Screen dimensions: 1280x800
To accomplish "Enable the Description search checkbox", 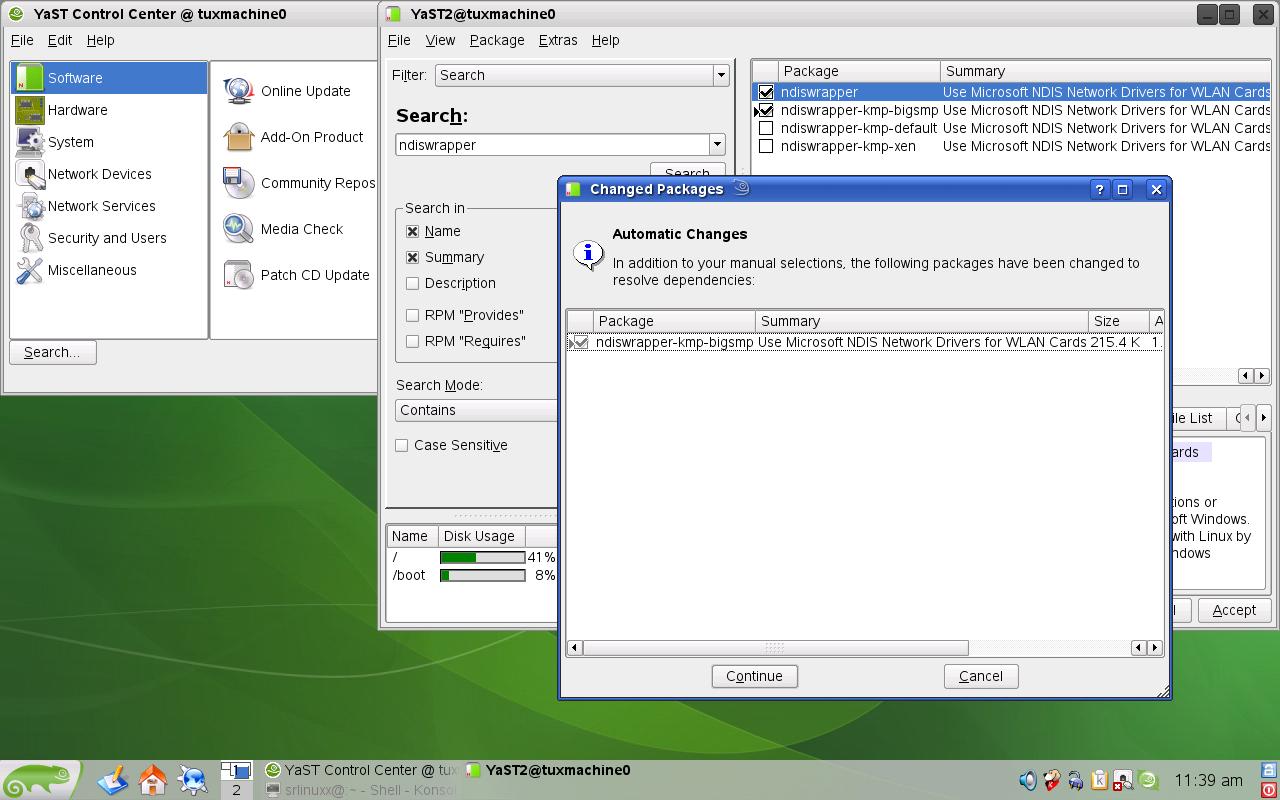I will pyautogui.click(x=412, y=283).
